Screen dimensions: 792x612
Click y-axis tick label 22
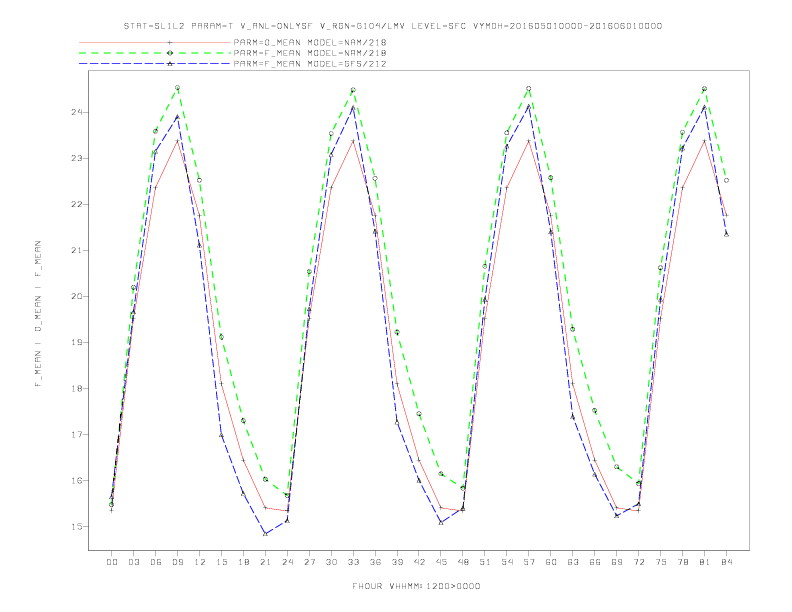[76, 204]
